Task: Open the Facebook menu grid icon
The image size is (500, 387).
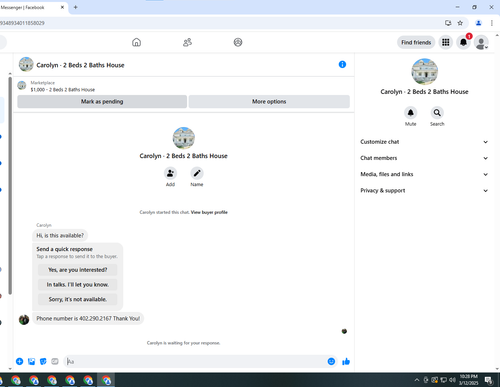Action: pos(446,42)
